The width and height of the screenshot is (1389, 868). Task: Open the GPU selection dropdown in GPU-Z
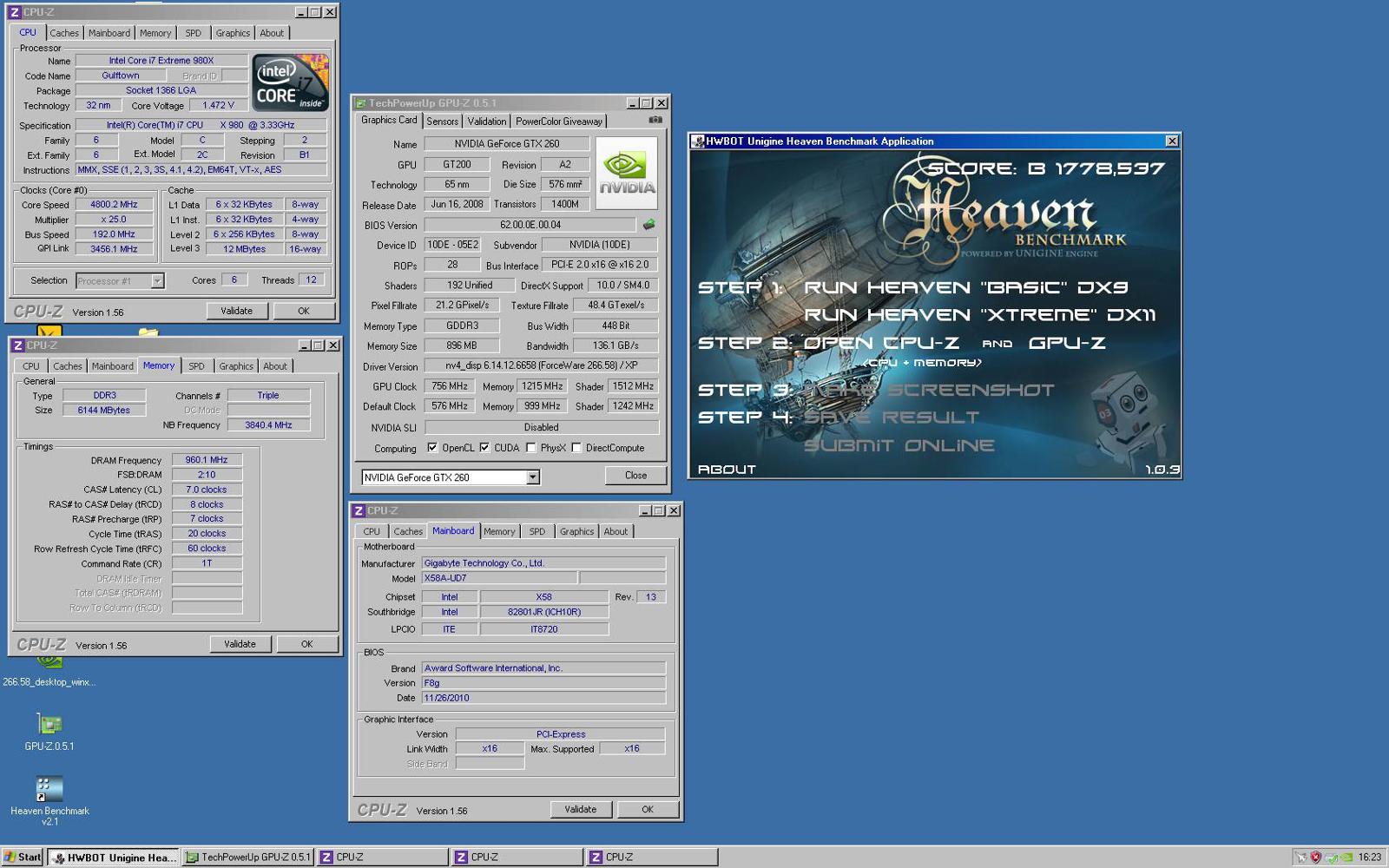[x=533, y=477]
